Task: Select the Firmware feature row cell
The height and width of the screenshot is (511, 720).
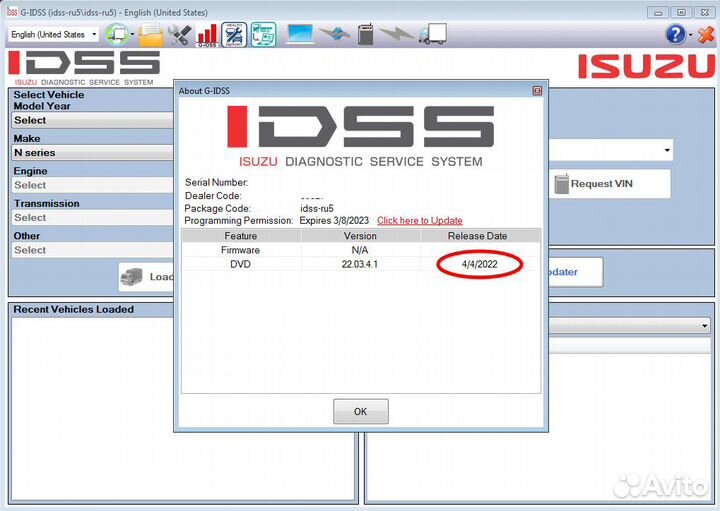Action: tap(241, 250)
